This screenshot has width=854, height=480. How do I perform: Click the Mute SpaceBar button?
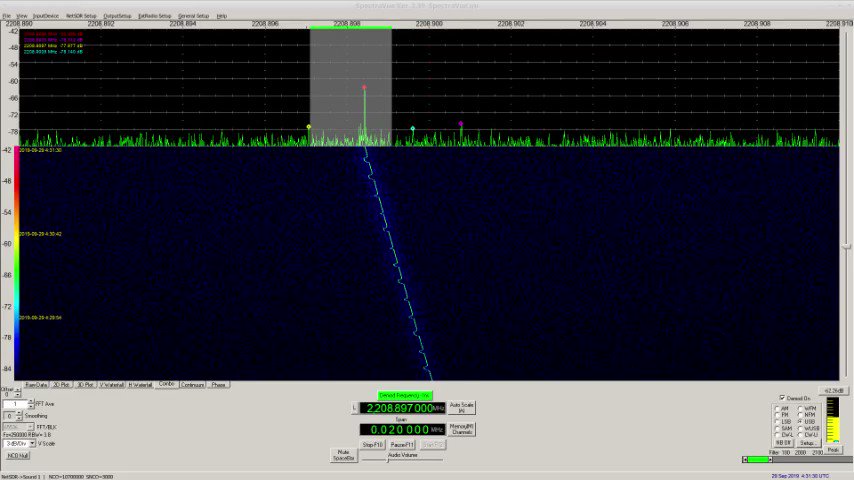(x=343, y=455)
